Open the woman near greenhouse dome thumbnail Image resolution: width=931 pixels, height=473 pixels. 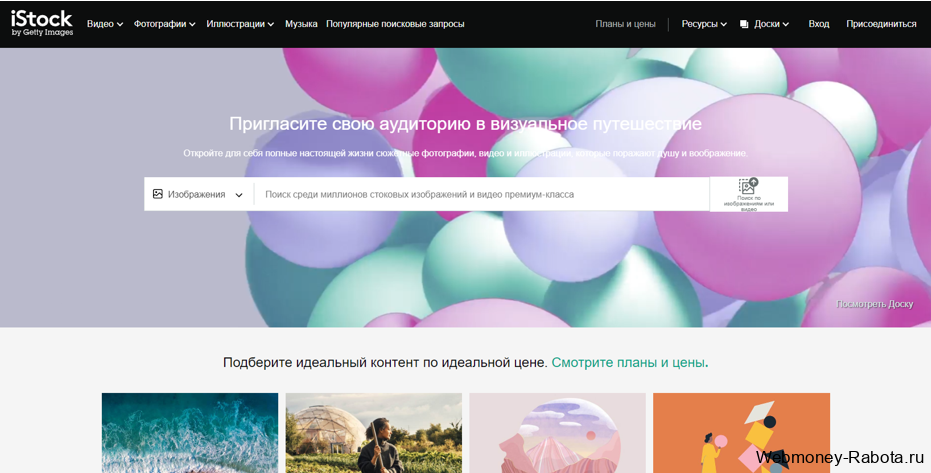tap(373, 433)
